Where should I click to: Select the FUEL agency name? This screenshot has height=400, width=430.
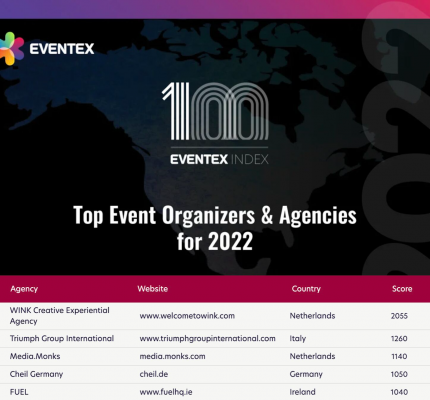coord(19,392)
